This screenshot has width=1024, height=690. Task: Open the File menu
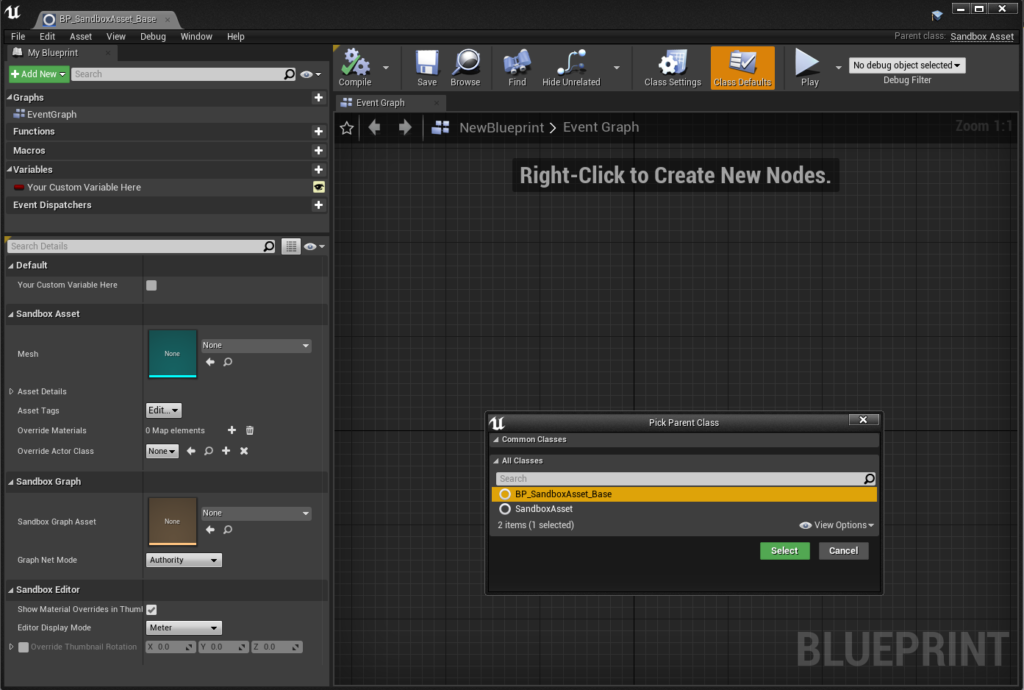(x=18, y=37)
